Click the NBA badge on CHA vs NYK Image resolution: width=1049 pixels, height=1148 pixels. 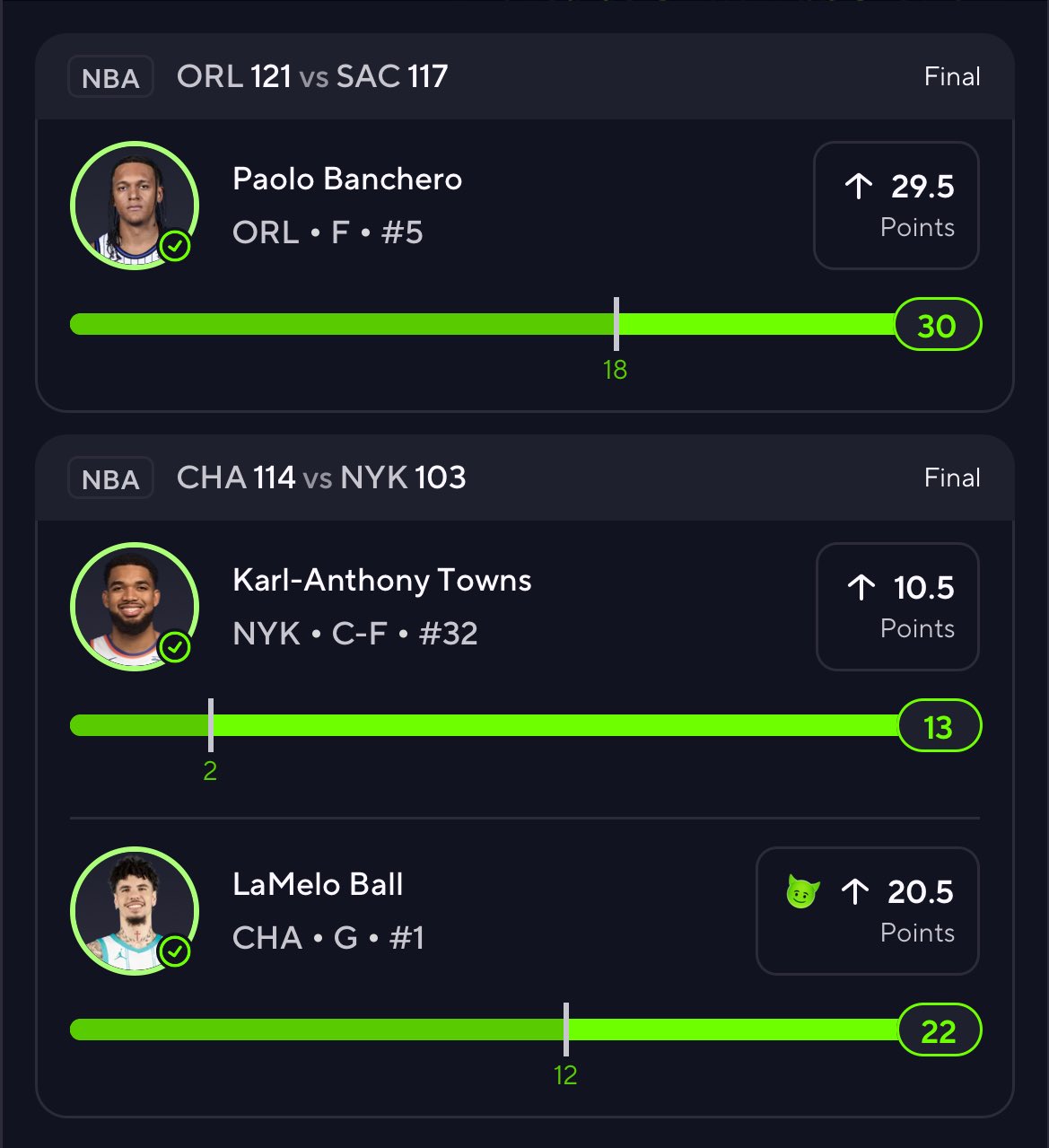tap(110, 478)
